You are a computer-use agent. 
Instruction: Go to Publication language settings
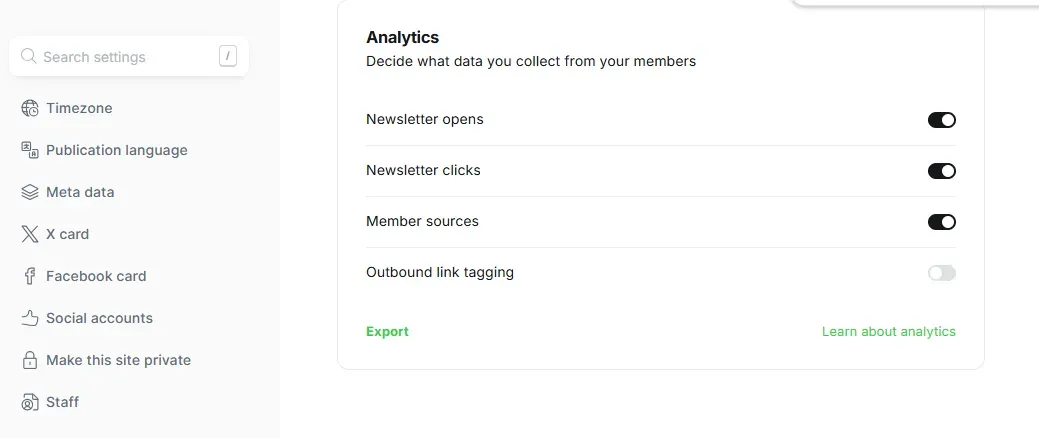[117, 150]
